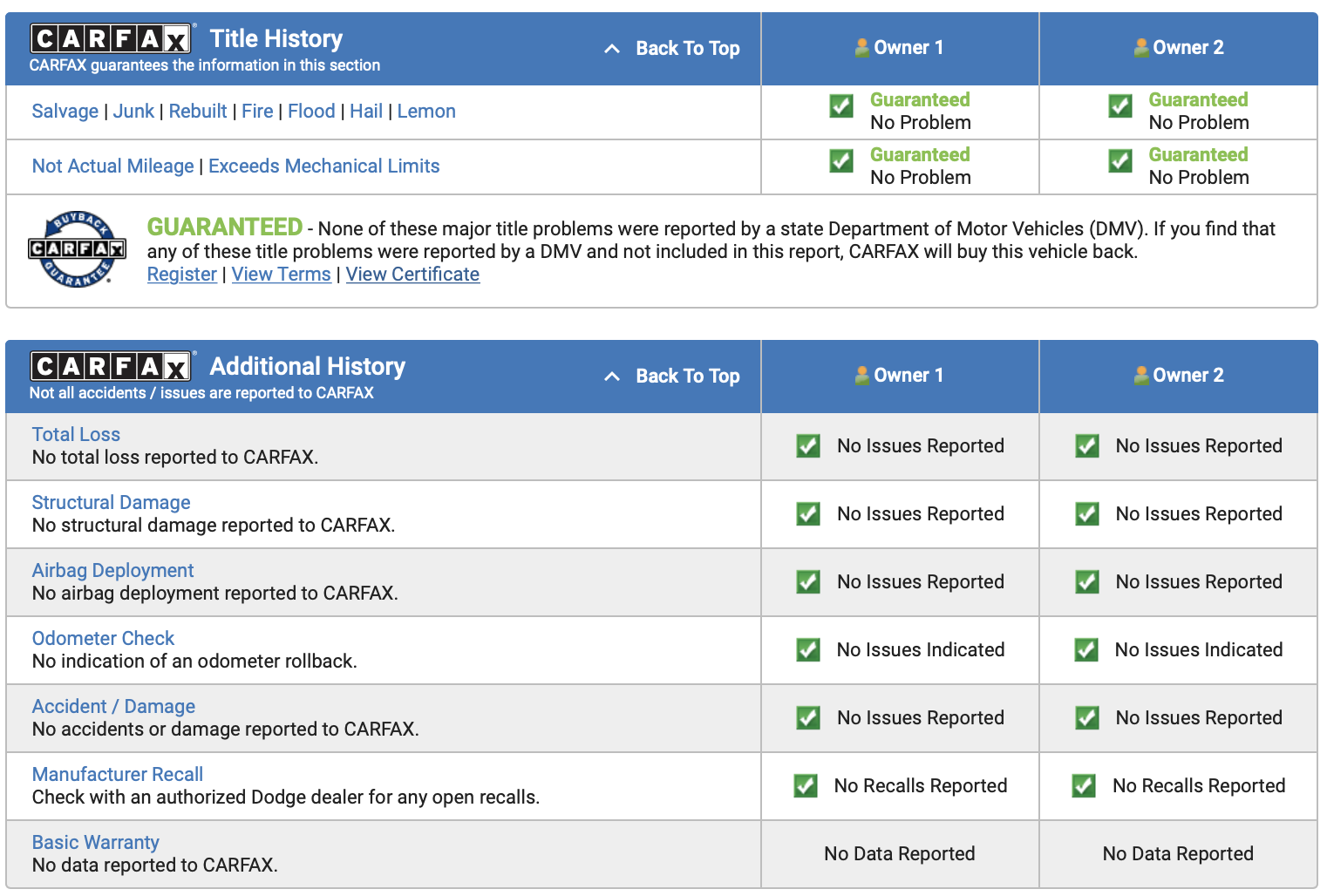Click the Additional History section heading
This screenshot has height=896, width=1327.
pyautogui.click(x=308, y=366)
